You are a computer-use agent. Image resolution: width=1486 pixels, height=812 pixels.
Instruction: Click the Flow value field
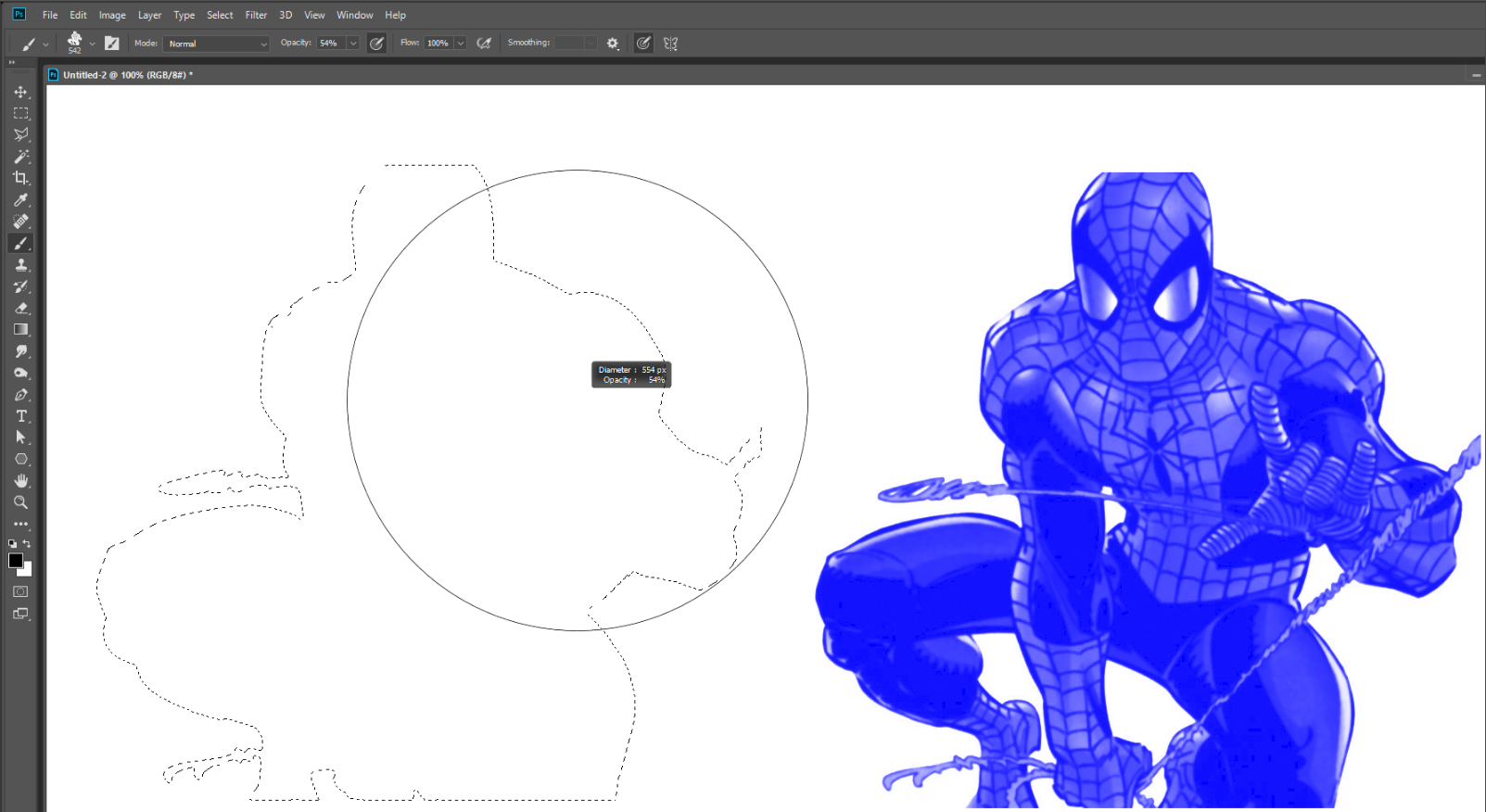click(438, 44)
